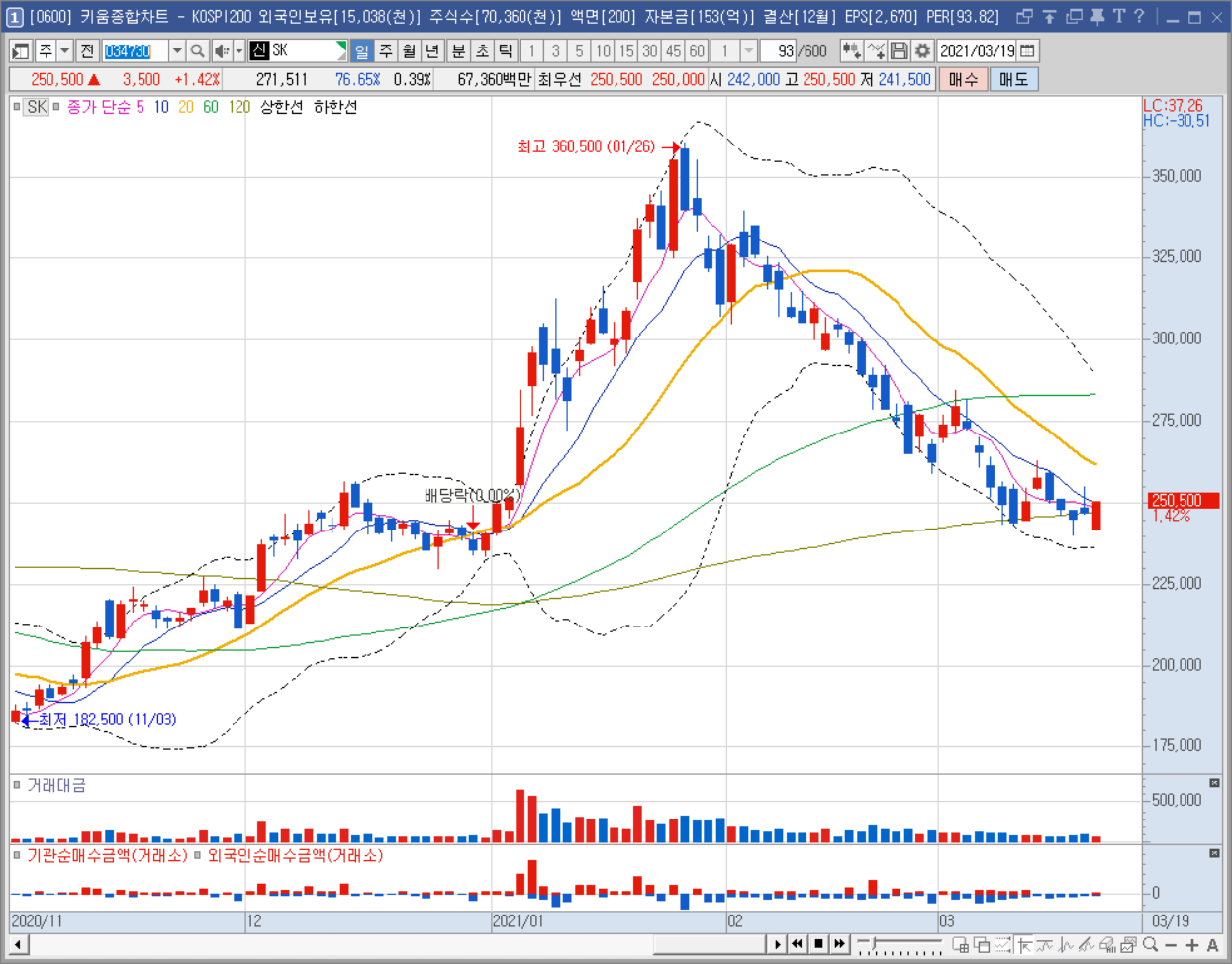
Task: Close the 거래대금 volume panel
Action: tap(1214, 783)
